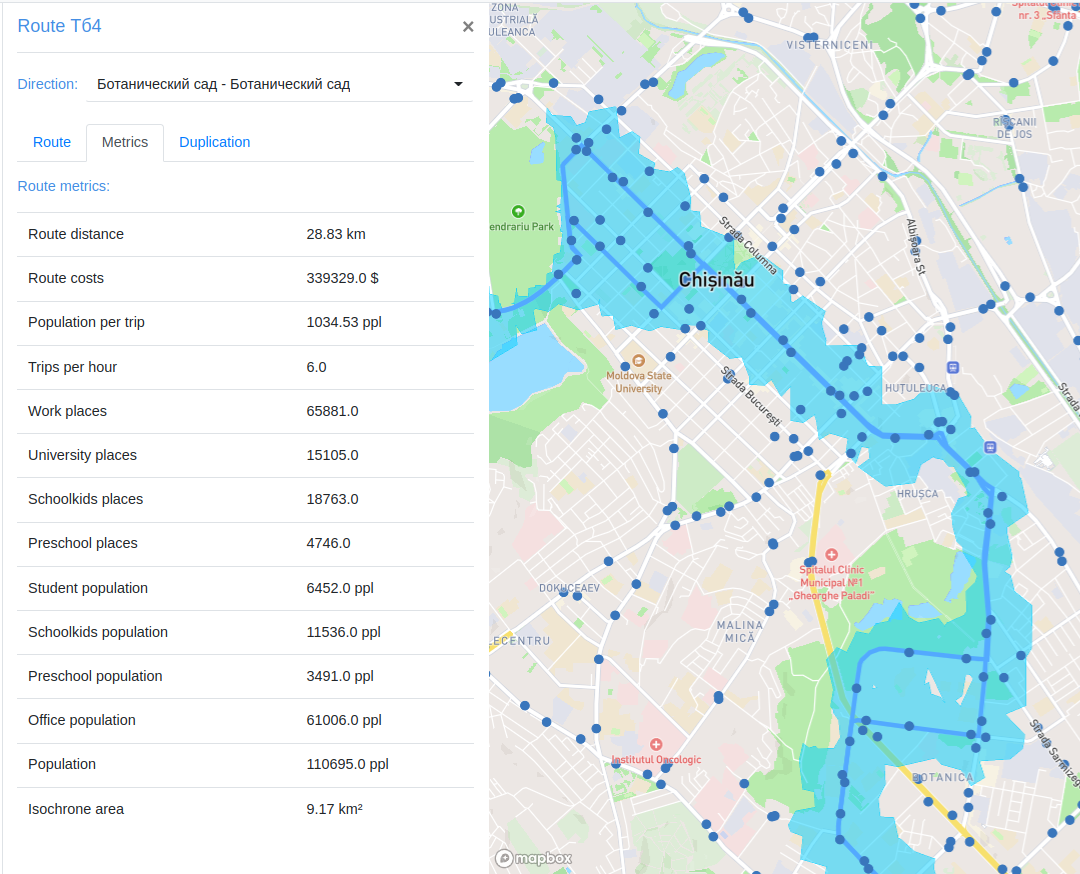Viewport: 1080px width, 874px height.
Task: Click the value '339329.0 $'
Action: pos(342,278)
